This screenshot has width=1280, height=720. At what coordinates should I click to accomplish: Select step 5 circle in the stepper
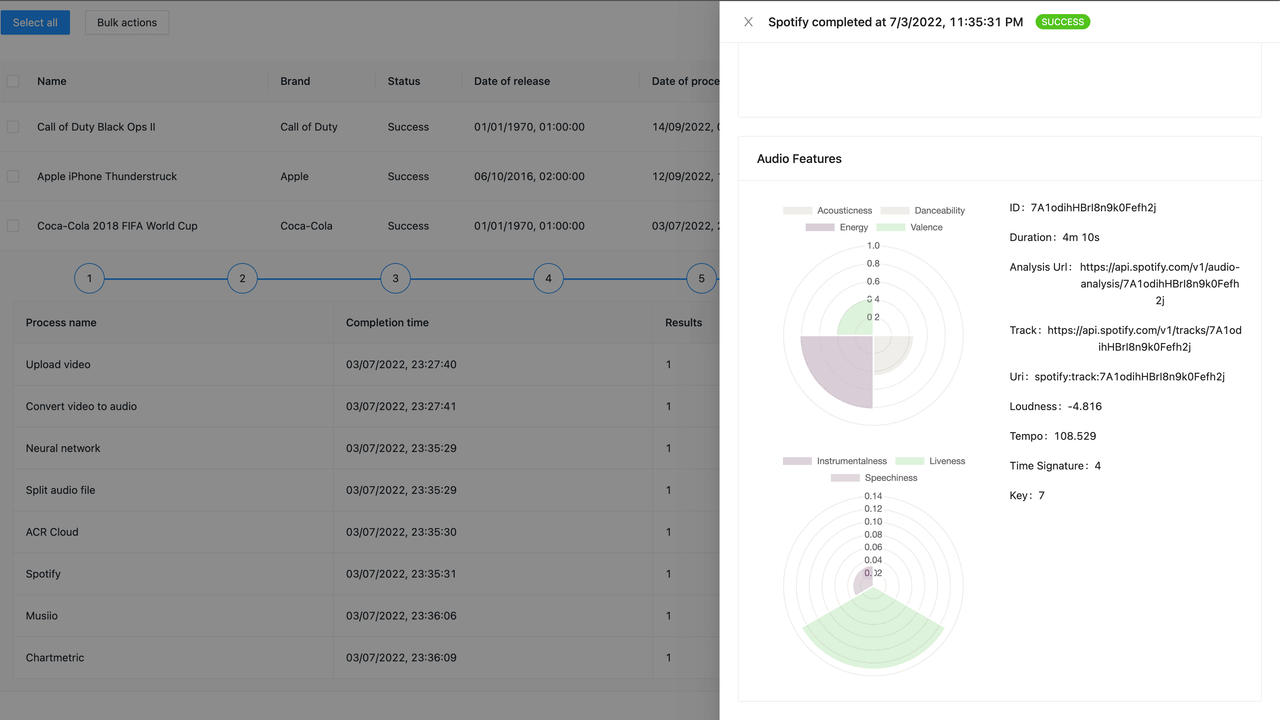[x=701, y=279]
